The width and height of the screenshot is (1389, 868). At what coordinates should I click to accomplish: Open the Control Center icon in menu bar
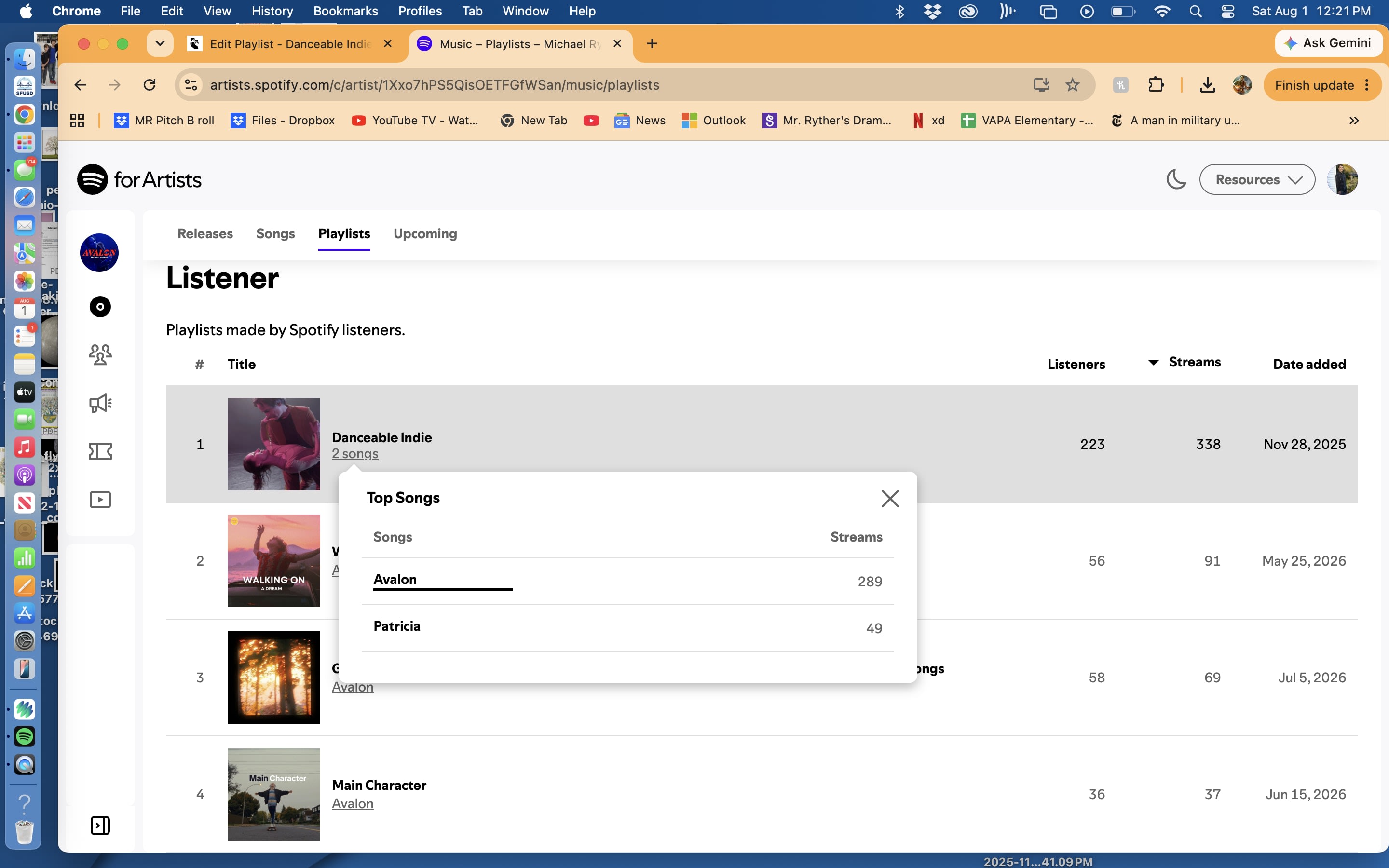[1228, 12]
